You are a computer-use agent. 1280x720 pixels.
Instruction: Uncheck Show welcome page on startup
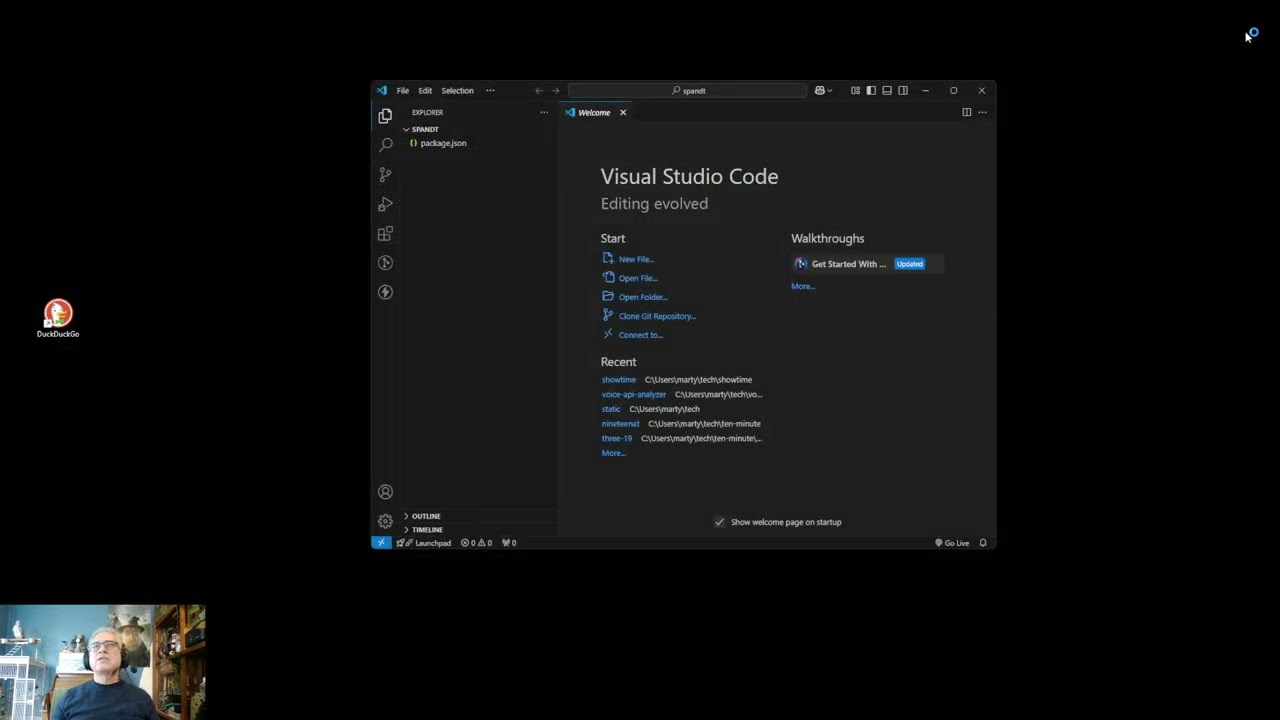pyautogui.click(x=719, y=522)
